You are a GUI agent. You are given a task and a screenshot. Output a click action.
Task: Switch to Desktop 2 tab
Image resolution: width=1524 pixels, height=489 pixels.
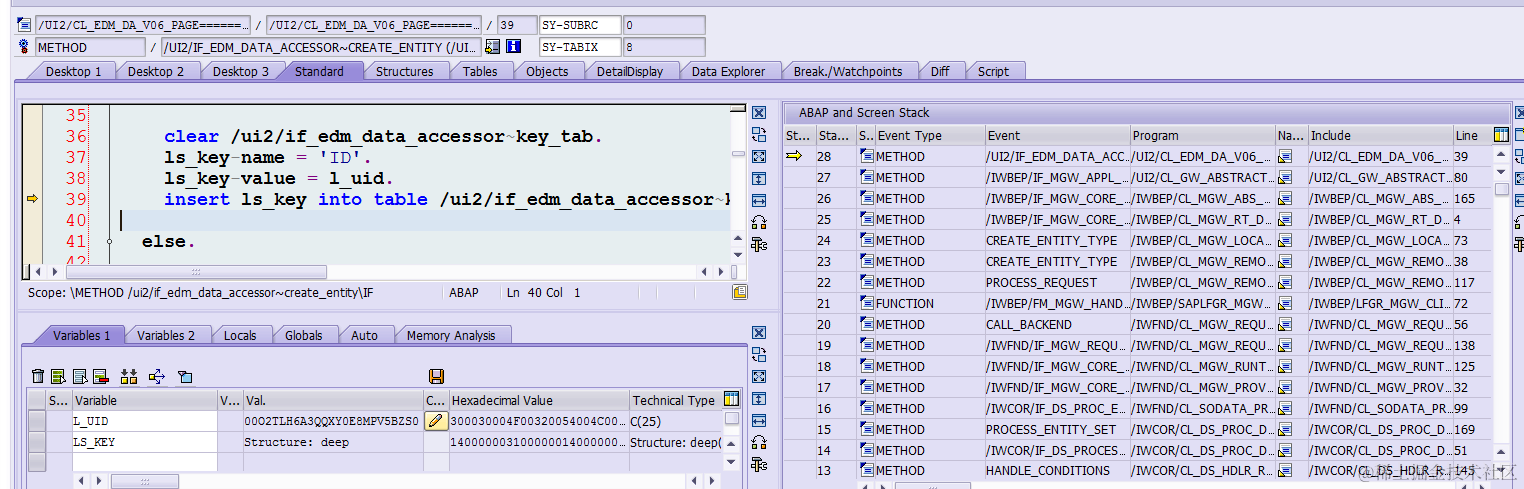point(156,71)
